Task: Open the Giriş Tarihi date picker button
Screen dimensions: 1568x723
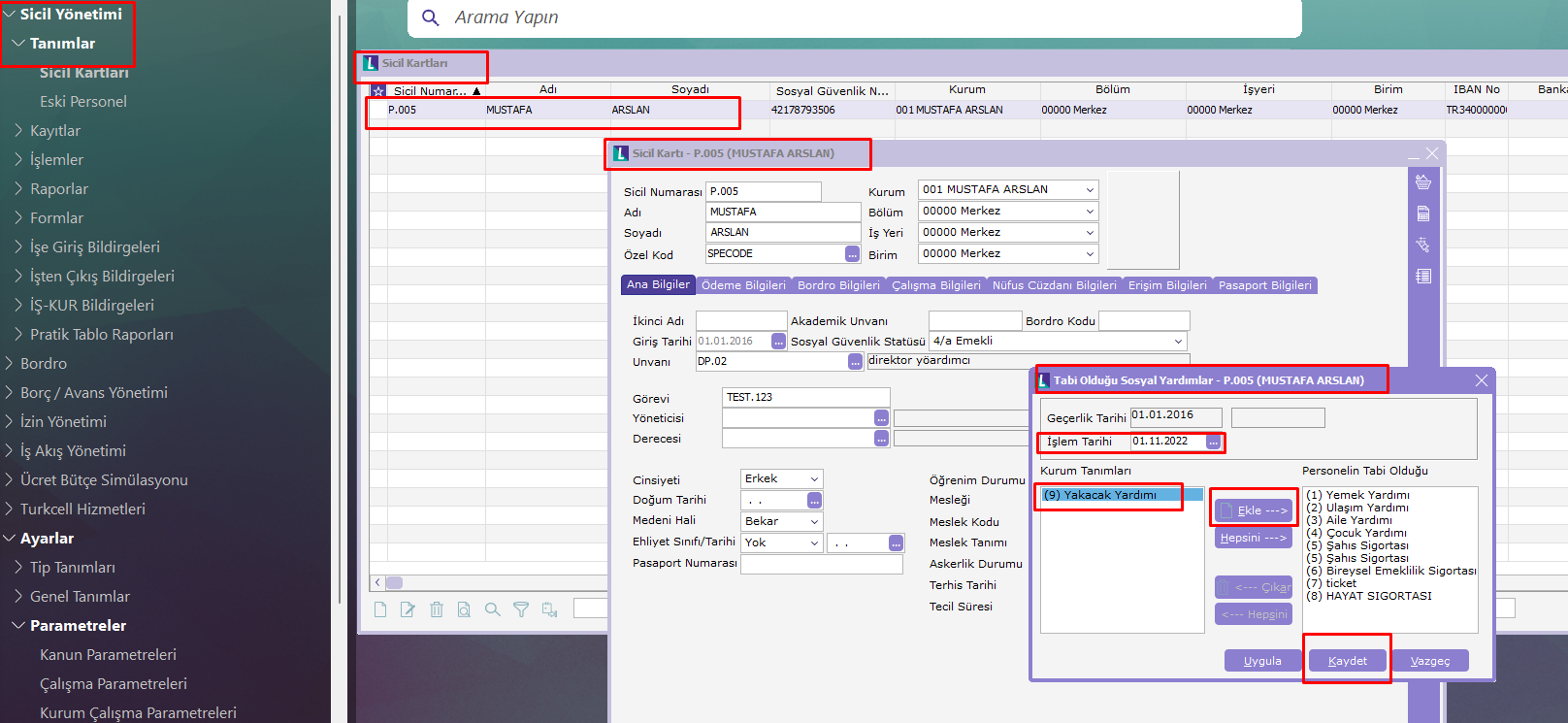Action: tap(778, 342)
